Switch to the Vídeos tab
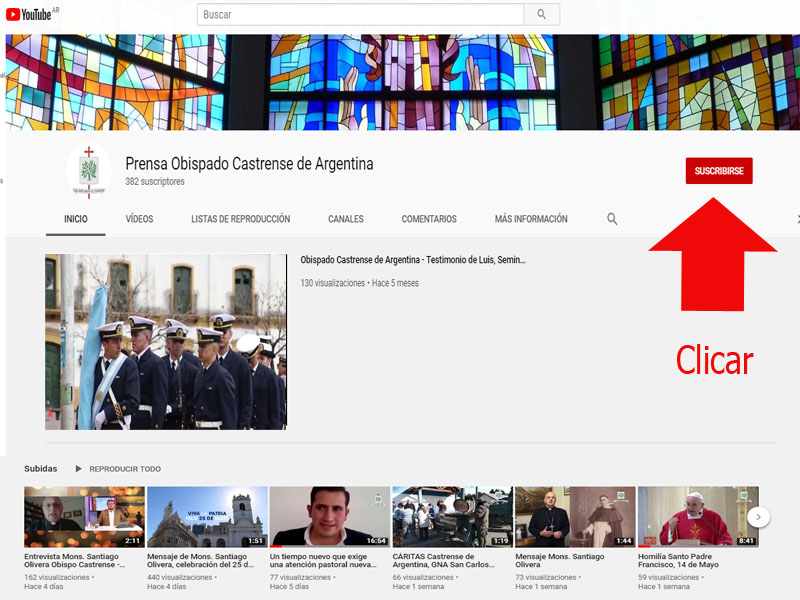Screen dimensions: 800x600 pyautogui.click(x=139, y=219)
